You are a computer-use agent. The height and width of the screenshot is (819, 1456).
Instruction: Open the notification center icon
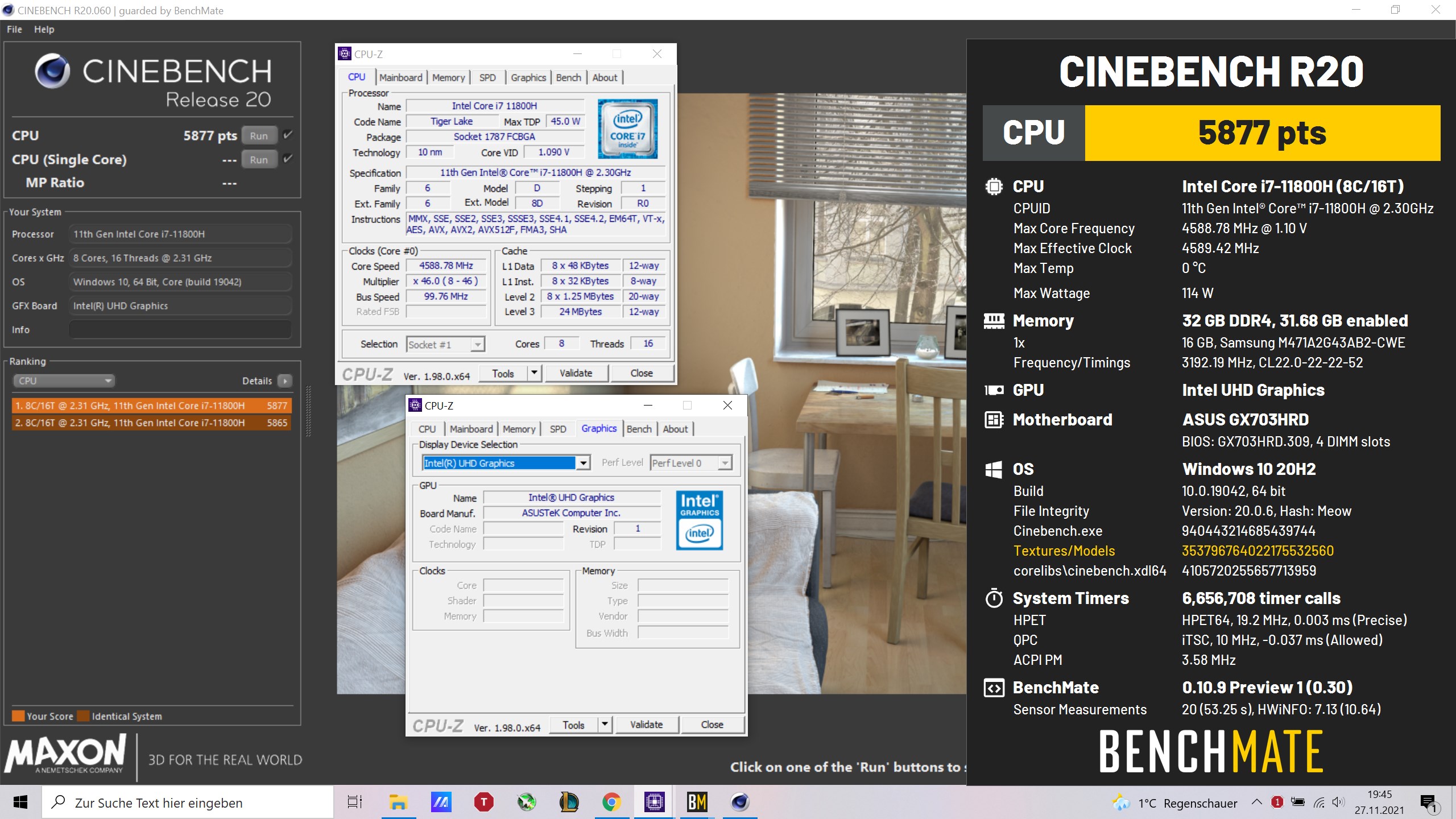1429,803
